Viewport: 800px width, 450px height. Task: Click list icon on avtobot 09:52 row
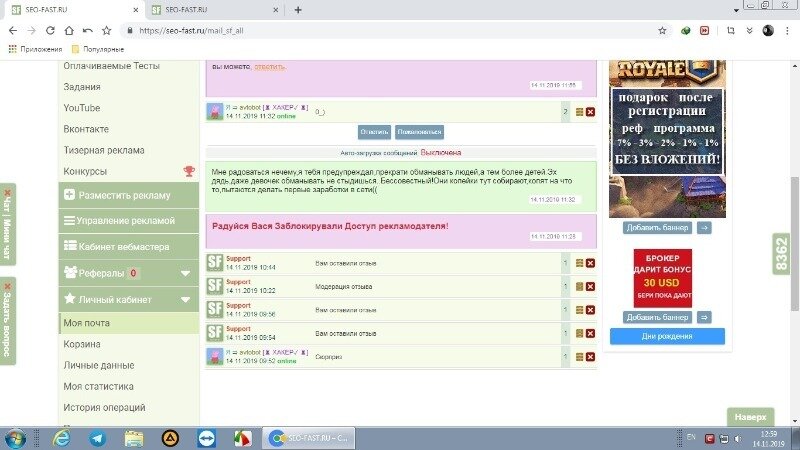(580, 357)
